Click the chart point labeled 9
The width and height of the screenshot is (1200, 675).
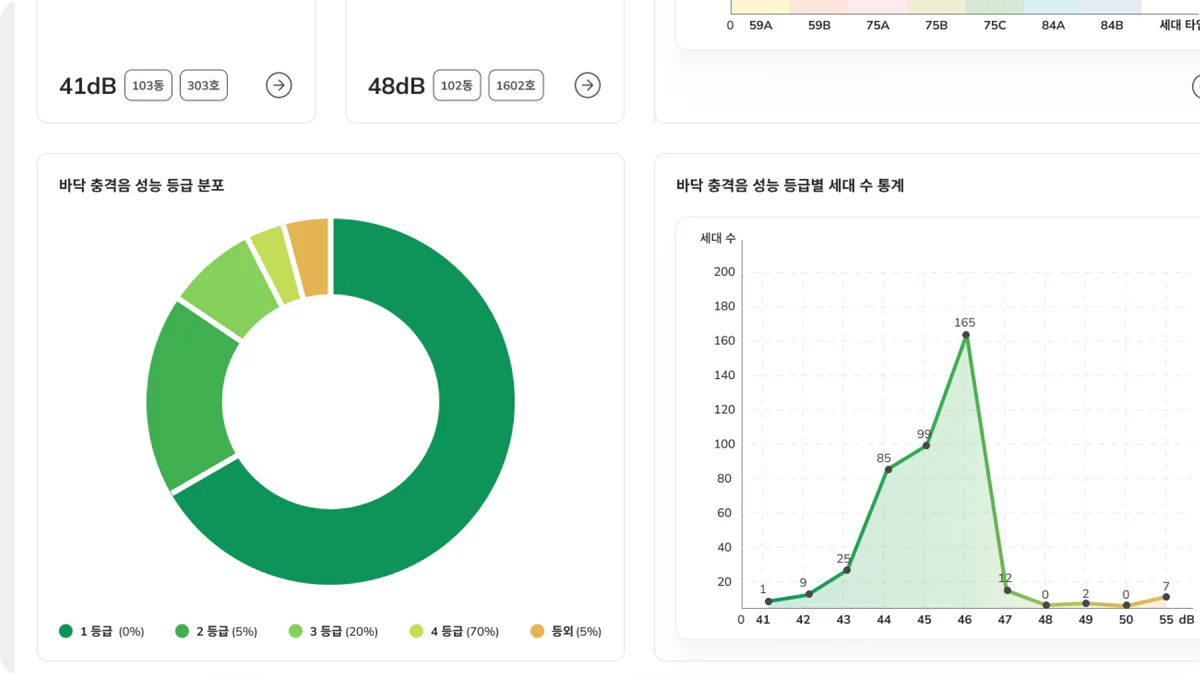click(809, 595)
